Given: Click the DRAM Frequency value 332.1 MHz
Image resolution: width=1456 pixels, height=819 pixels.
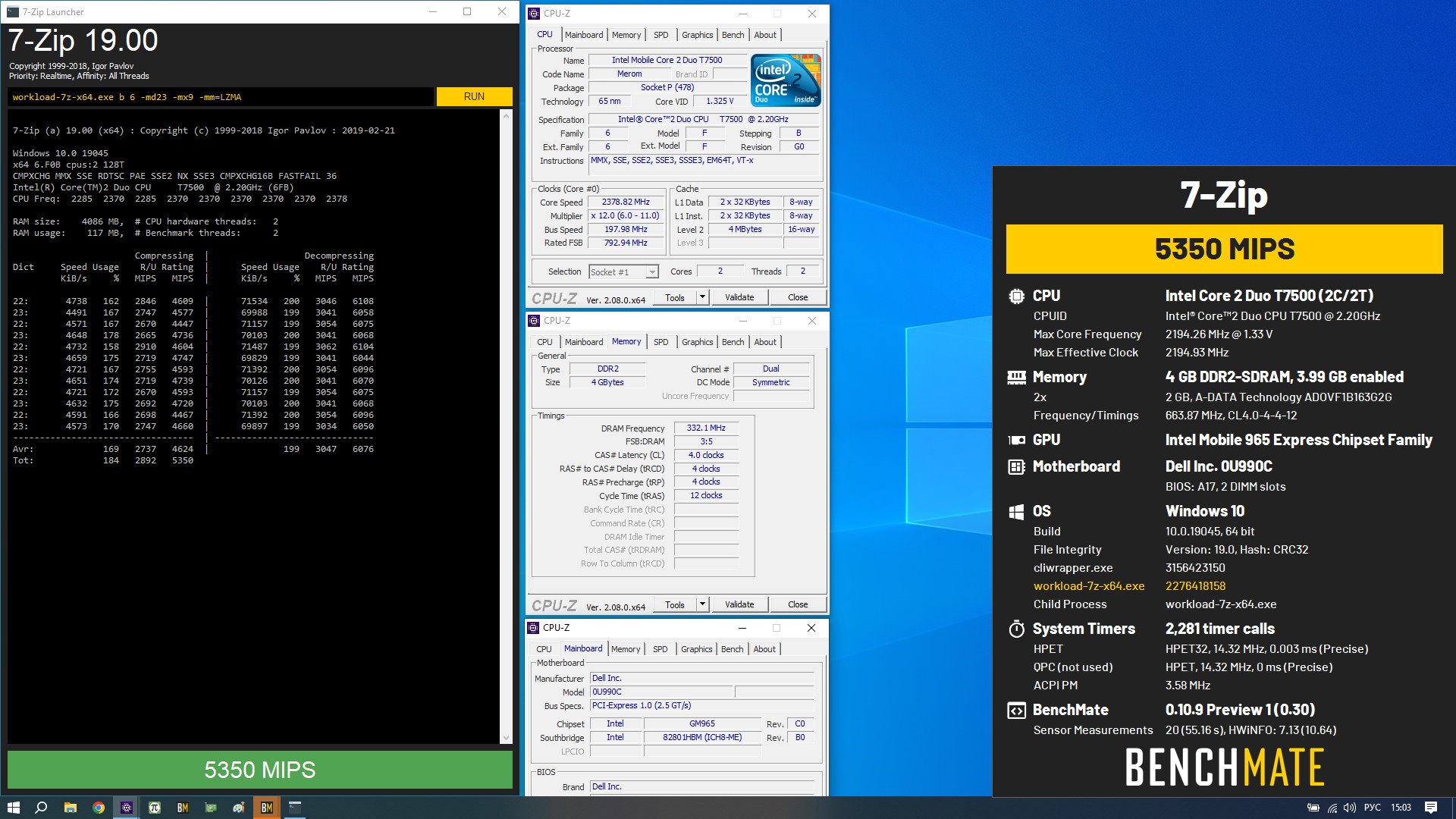Looking at the screenshot, I should pyautogui.click(x=706, y=428).
